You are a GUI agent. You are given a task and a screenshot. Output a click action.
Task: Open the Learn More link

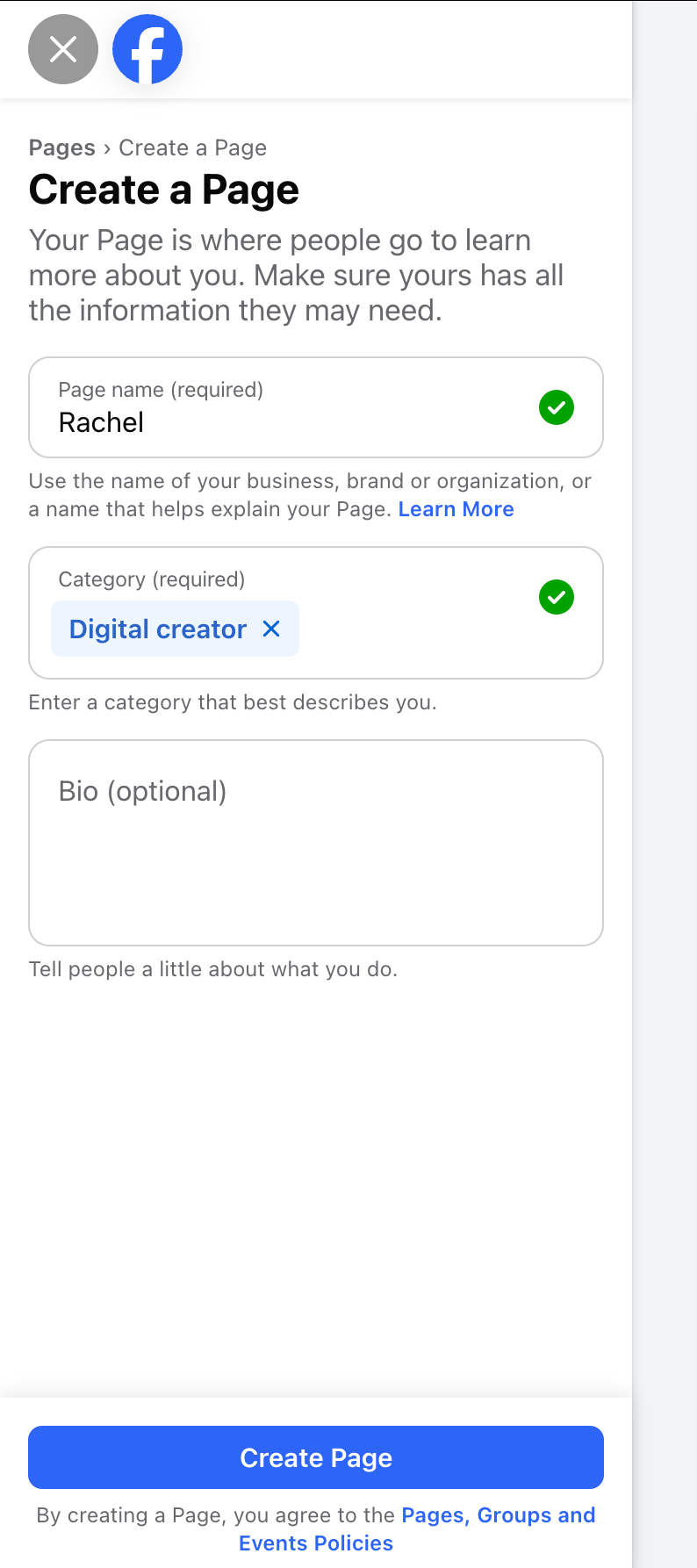[456, 508]
